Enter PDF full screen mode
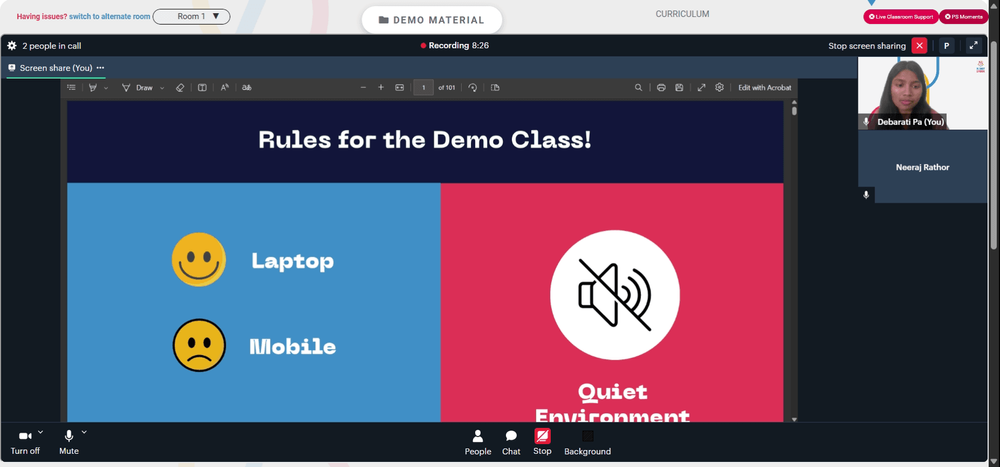1000x467 pixels. [x=702, y=87]
